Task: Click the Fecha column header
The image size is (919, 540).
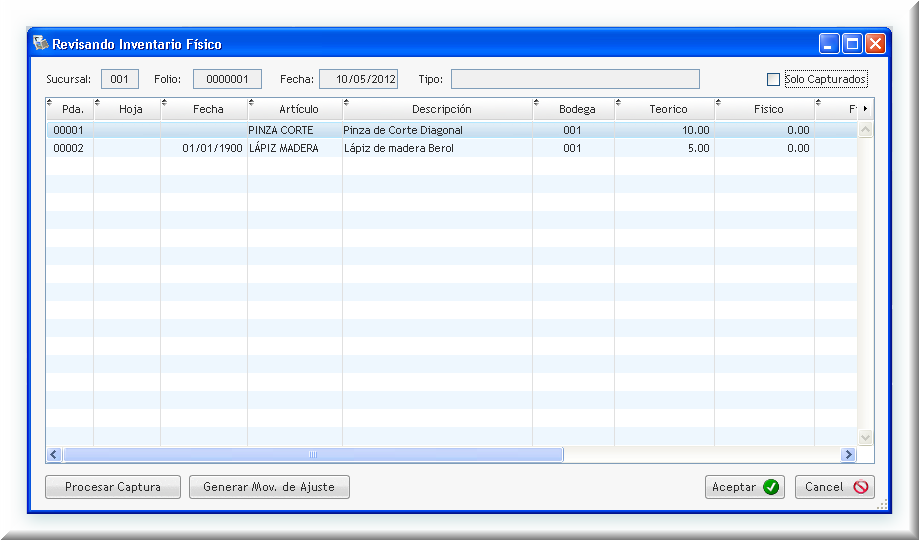Action: 208,109
